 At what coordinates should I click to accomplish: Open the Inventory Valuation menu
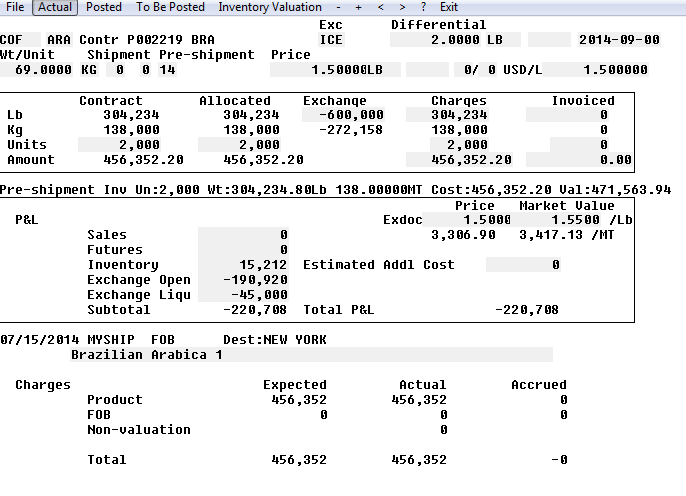coord(270,7)
